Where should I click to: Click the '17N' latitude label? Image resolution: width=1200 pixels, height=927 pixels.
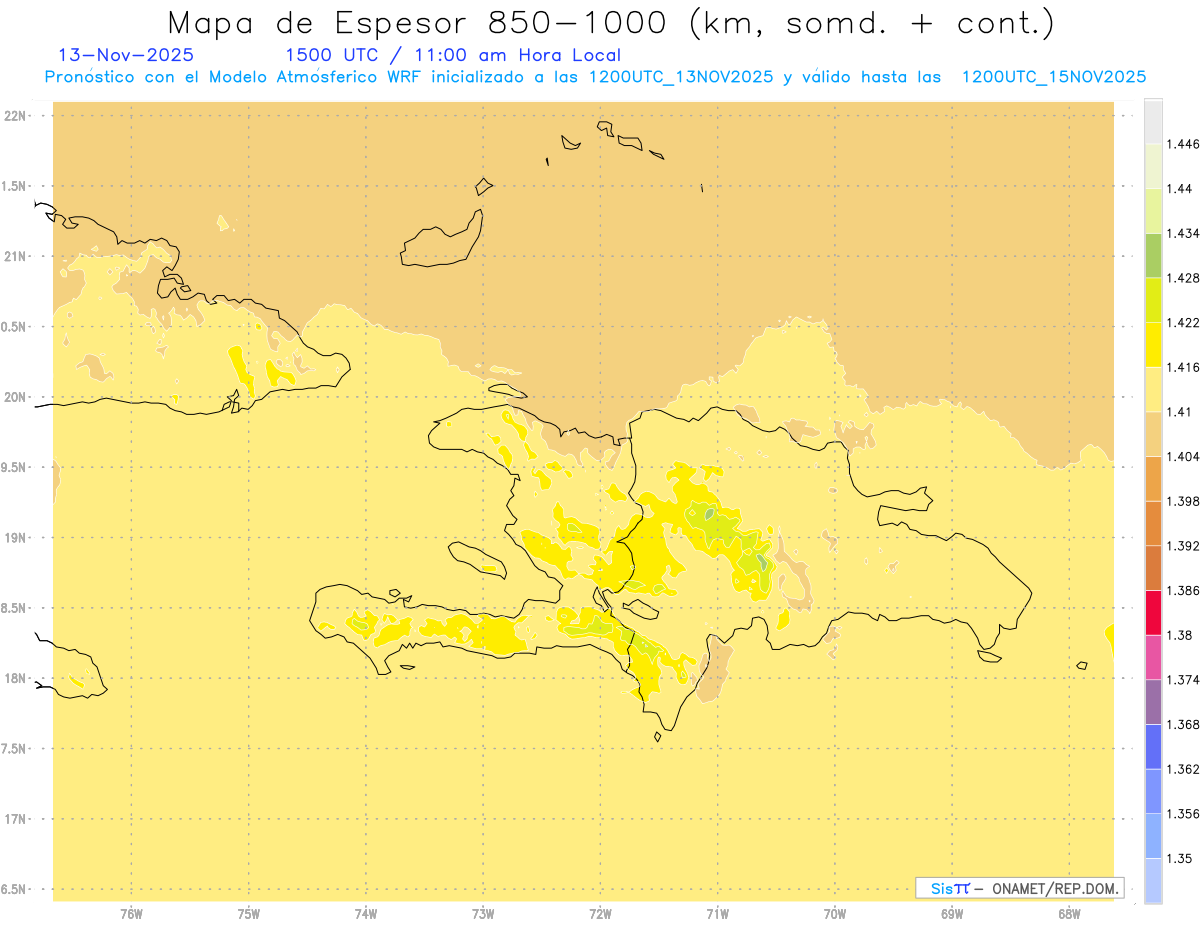coord(15,819)
